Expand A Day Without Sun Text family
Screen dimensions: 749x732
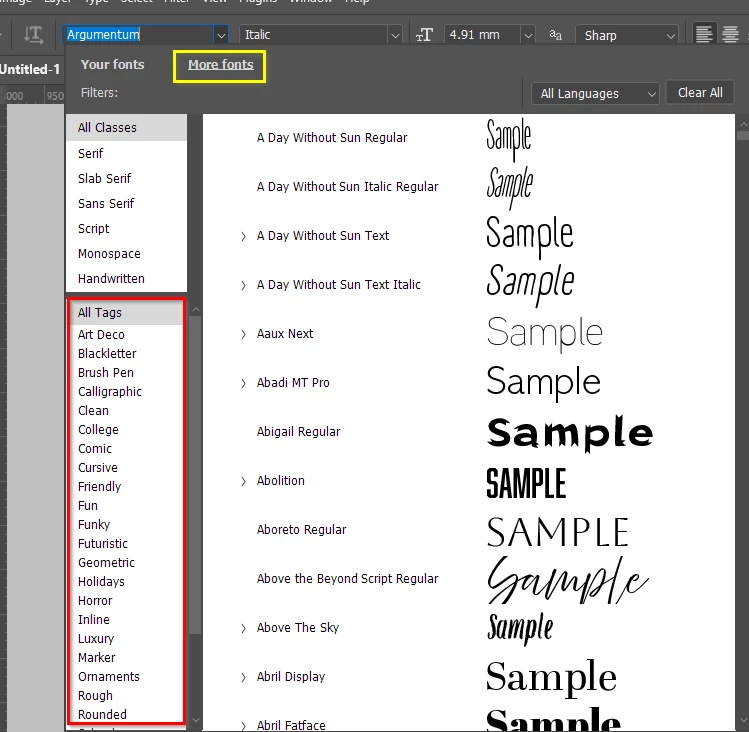[x=243, y=237]
